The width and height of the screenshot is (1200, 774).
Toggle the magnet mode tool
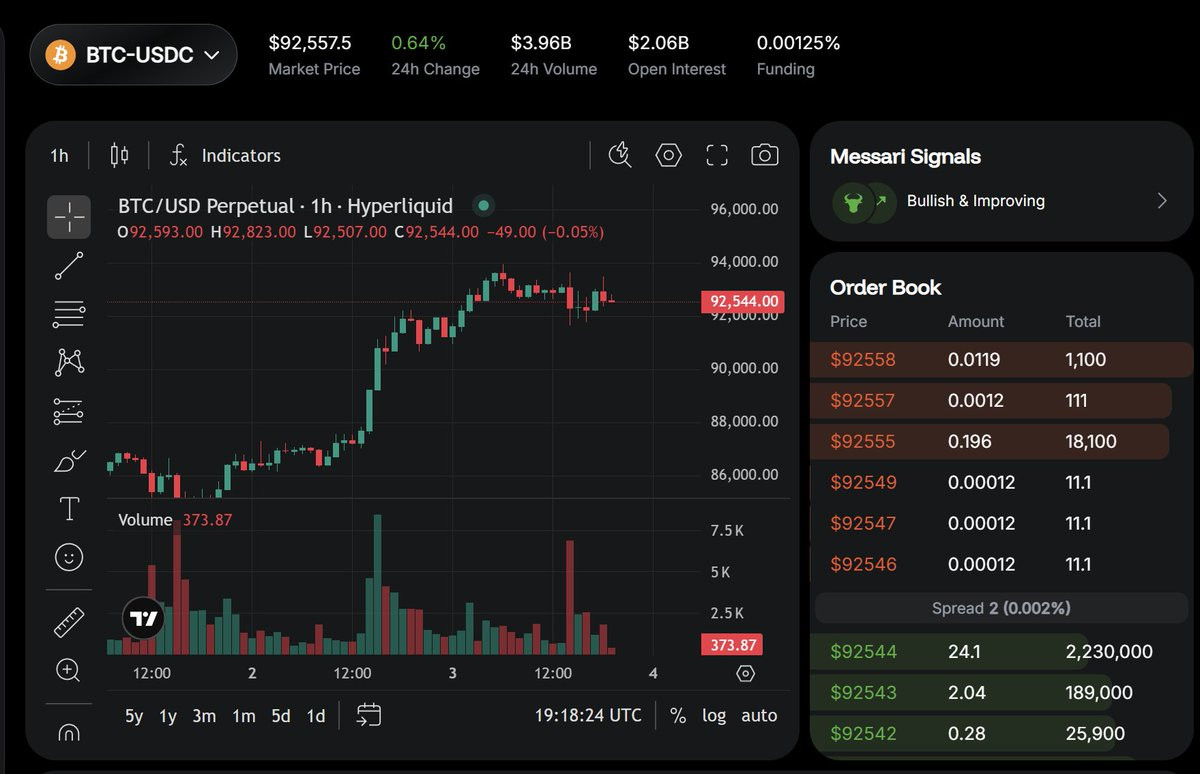pos(69,733)
